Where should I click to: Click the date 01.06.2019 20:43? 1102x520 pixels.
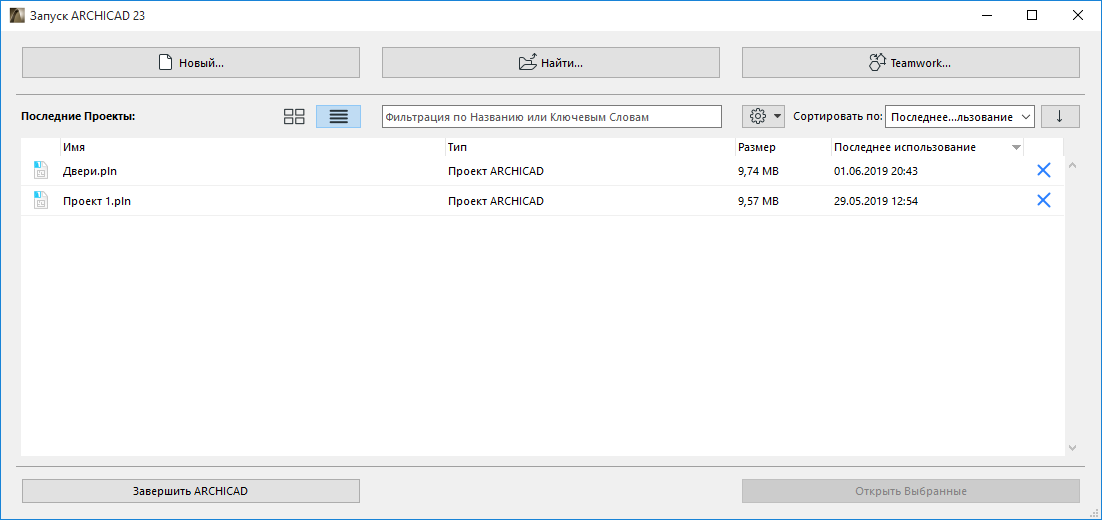(876, 171)
